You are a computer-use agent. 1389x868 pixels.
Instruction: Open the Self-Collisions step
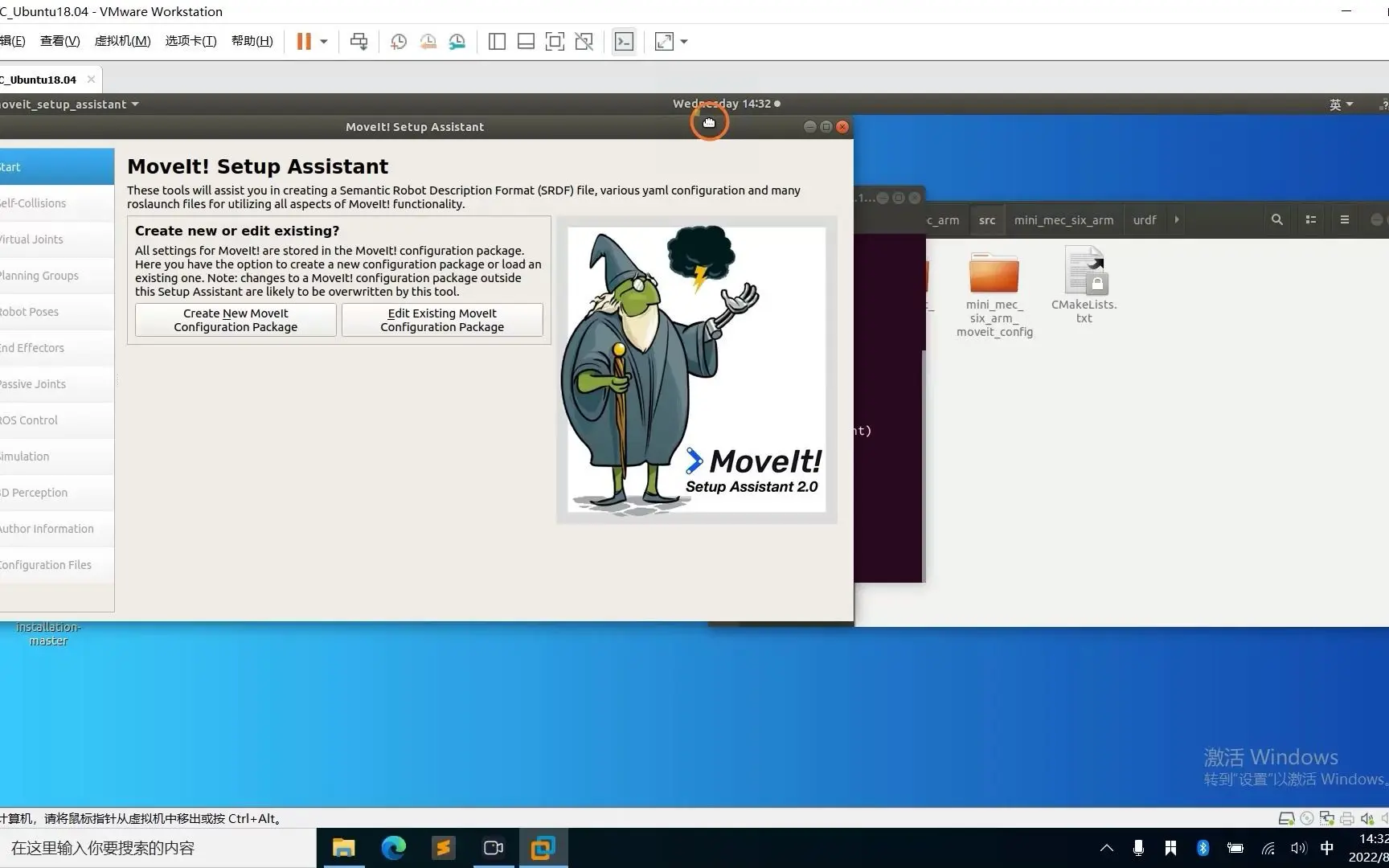56,203
